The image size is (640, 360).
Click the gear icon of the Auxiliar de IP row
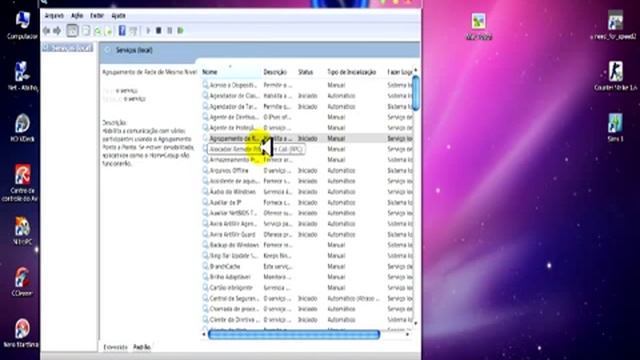click(205, 202)
